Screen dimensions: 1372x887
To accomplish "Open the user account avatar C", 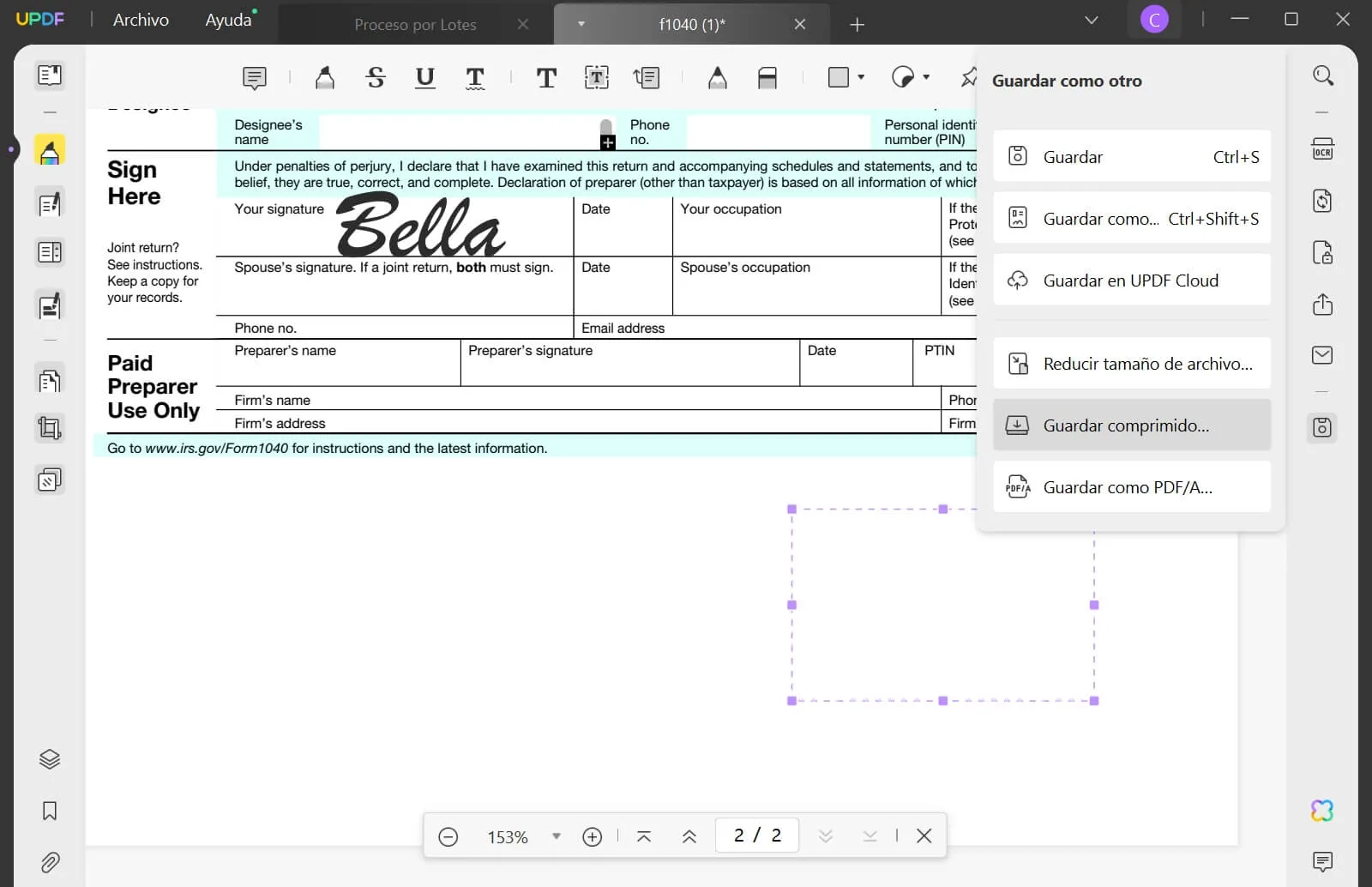I will tap(1154, 20).
